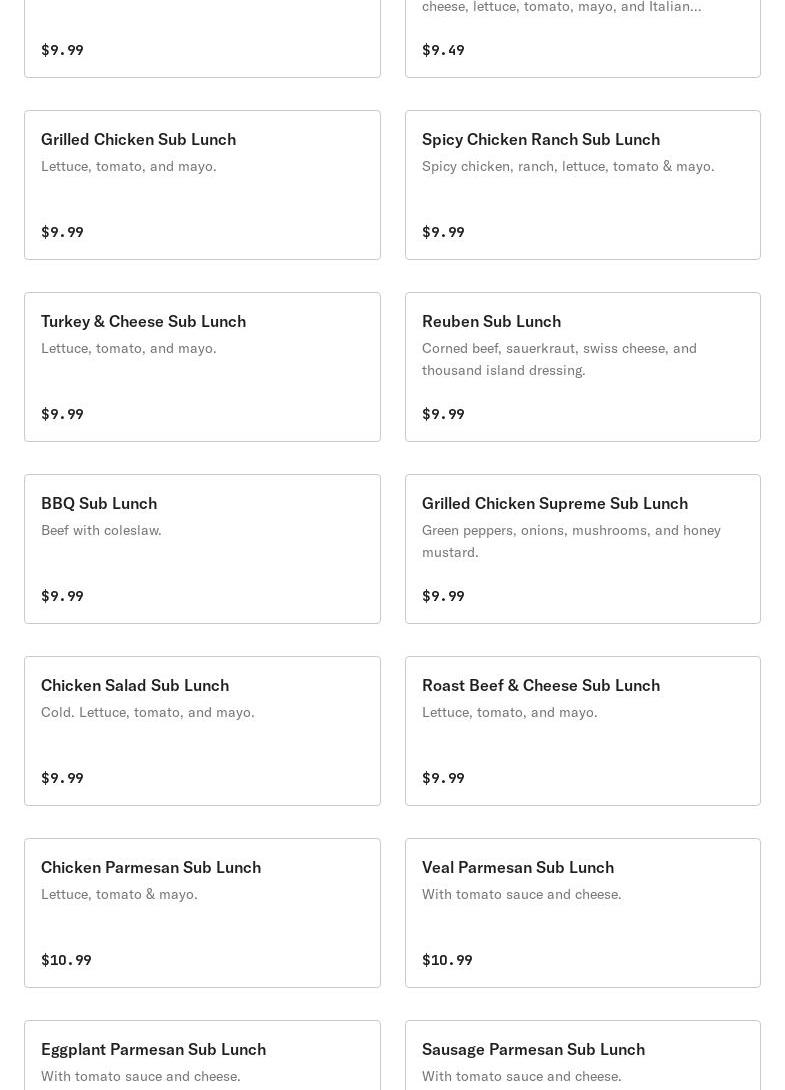
Task: Open the Reuben Sub Lunch menu item
Action: click(x=582, y=367)
